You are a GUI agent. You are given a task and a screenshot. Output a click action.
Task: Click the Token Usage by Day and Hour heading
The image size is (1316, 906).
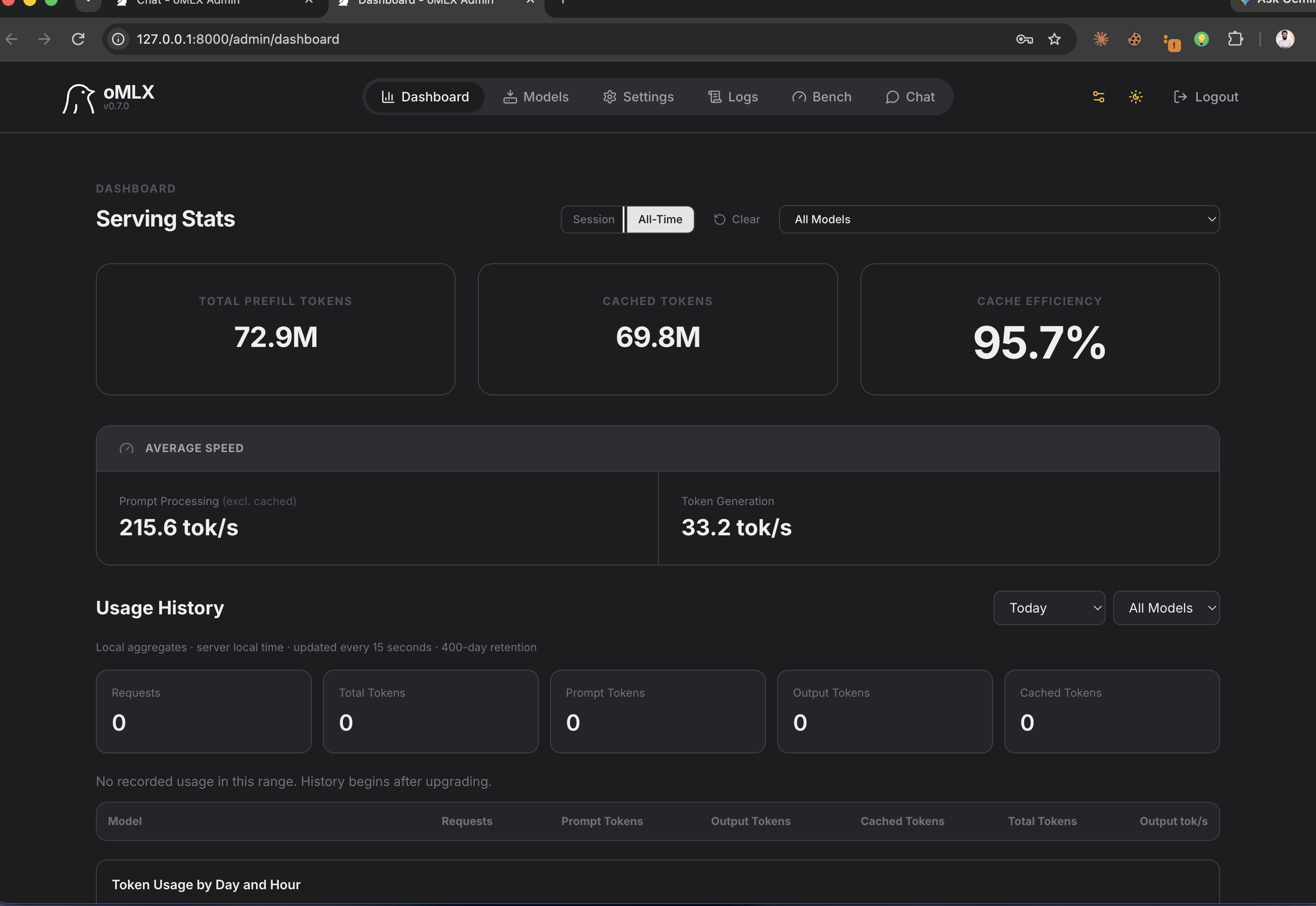coord(206,885)
